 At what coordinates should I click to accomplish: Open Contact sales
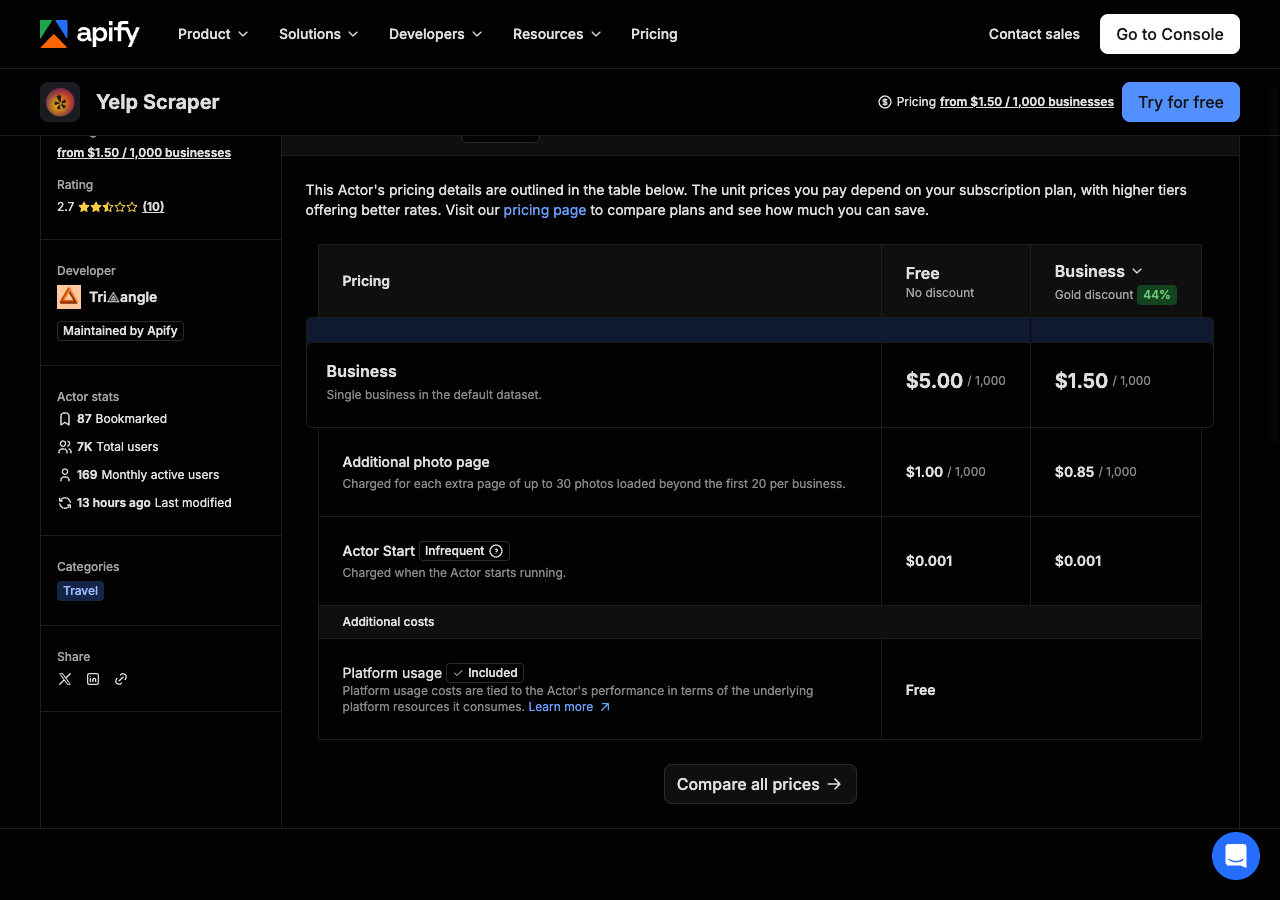(x=1034, y=34)
